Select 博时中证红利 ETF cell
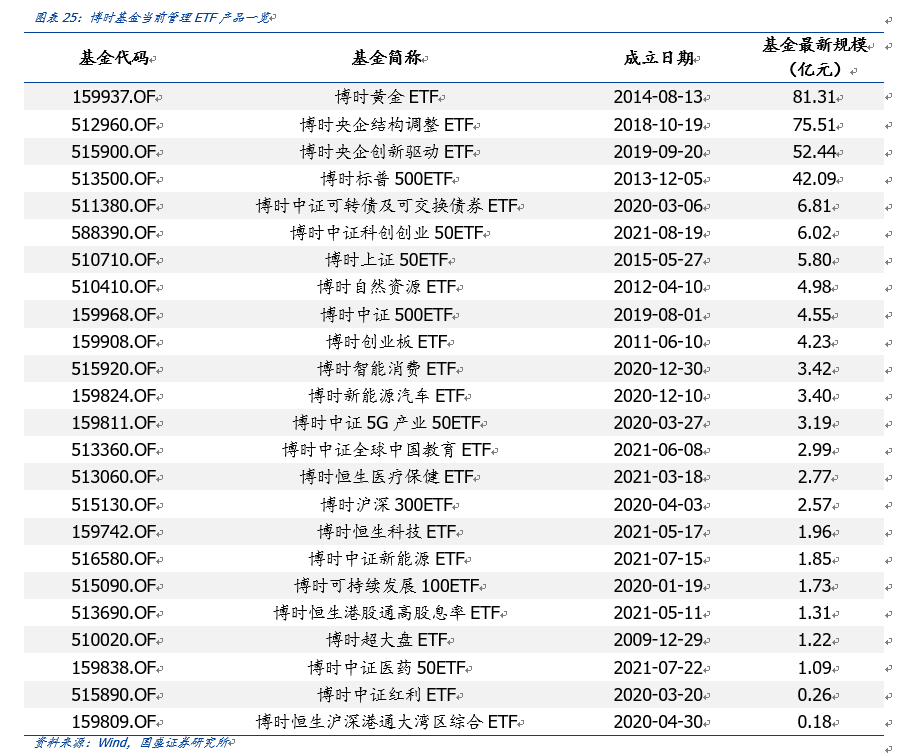 tap(387, 694)
